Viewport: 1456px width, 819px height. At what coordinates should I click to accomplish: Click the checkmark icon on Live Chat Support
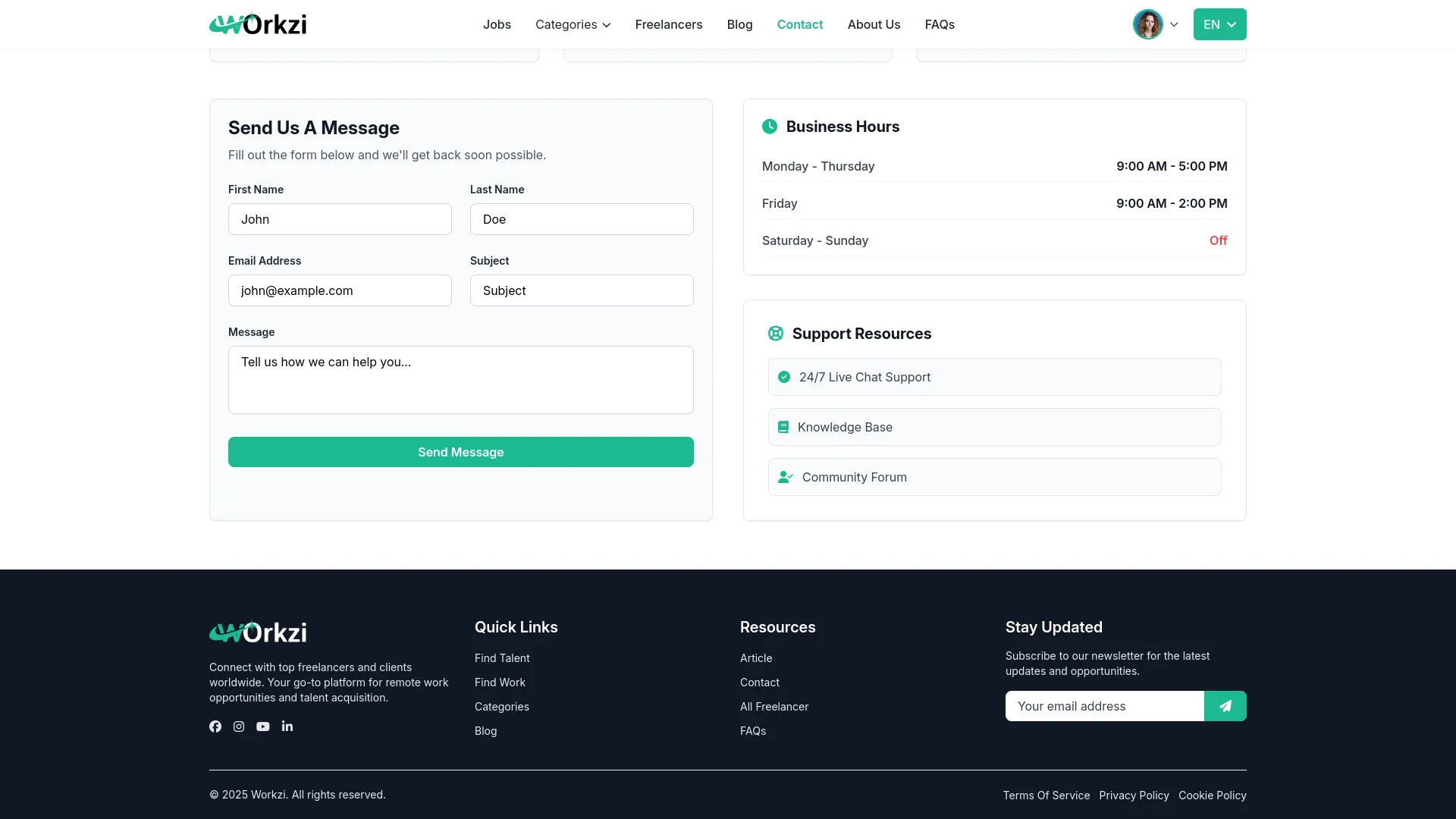pos(783,376)
